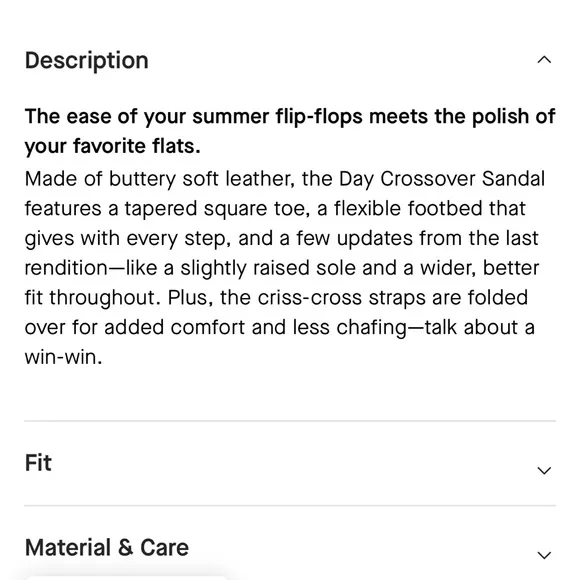The image size is (580, 580).
Task: Click the words 'favorite flats.' in the tagline
Action: (137, 146)
